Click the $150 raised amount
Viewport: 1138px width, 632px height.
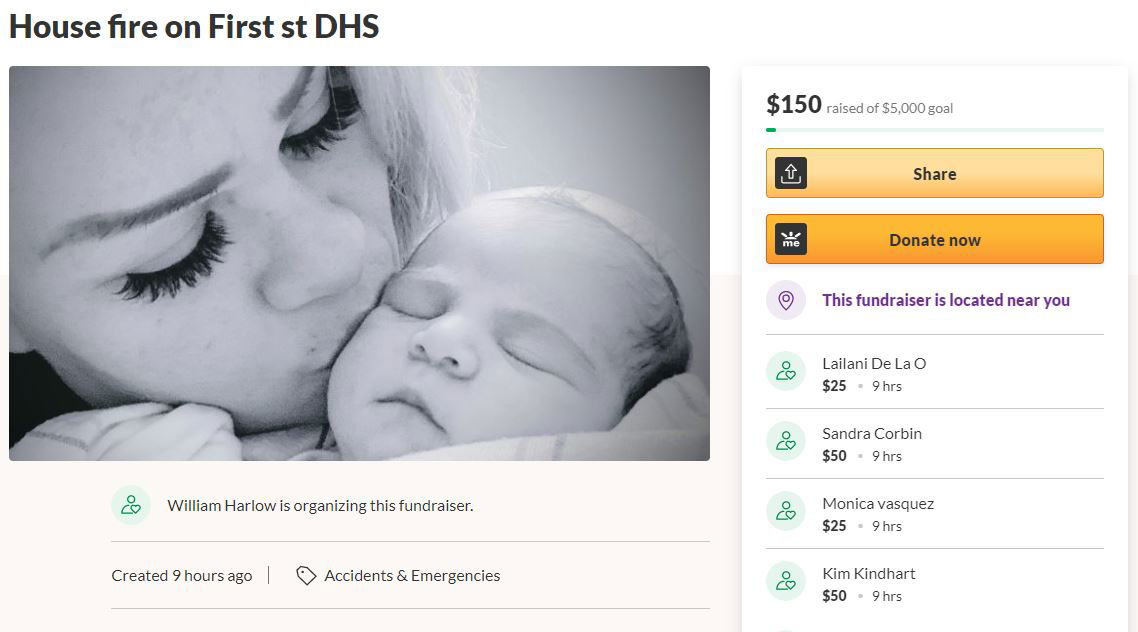[x=794, y=105]
